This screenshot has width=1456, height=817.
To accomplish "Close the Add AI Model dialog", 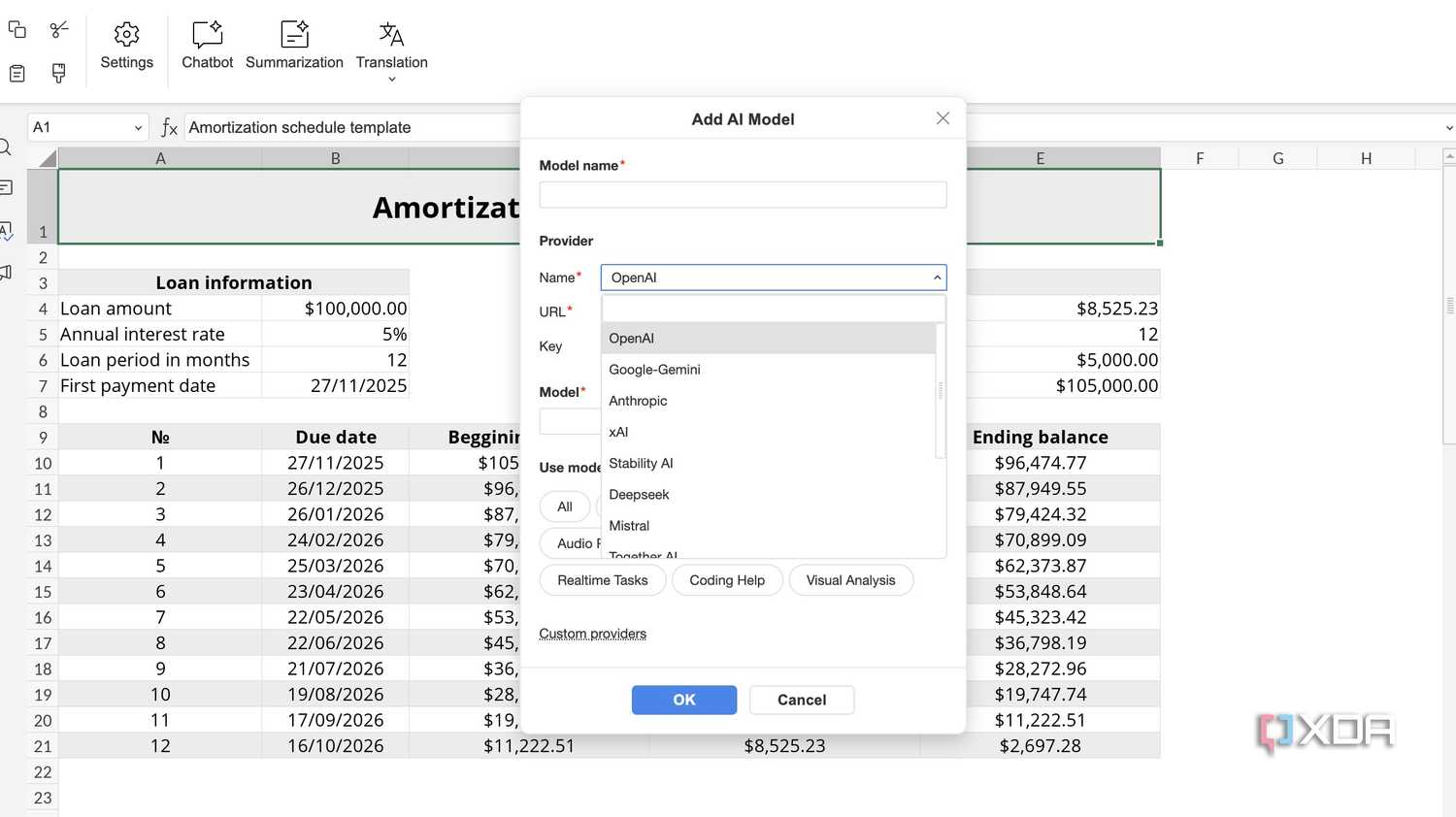I will click(x=943, y=118).
